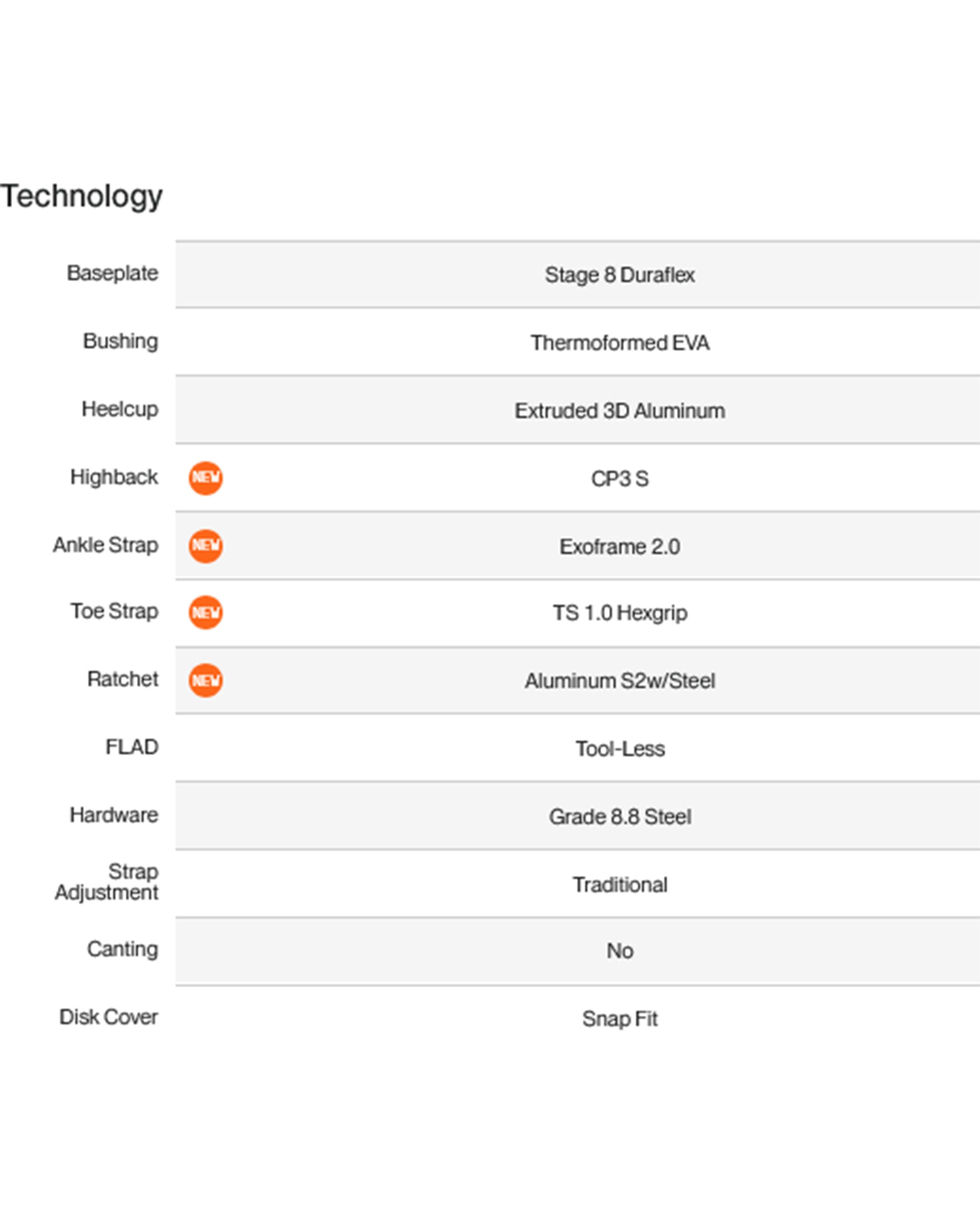Click the Bushing label
The width and height of the screenshot is (980, 1225).
pyautogui.click(x=120, y=341)
